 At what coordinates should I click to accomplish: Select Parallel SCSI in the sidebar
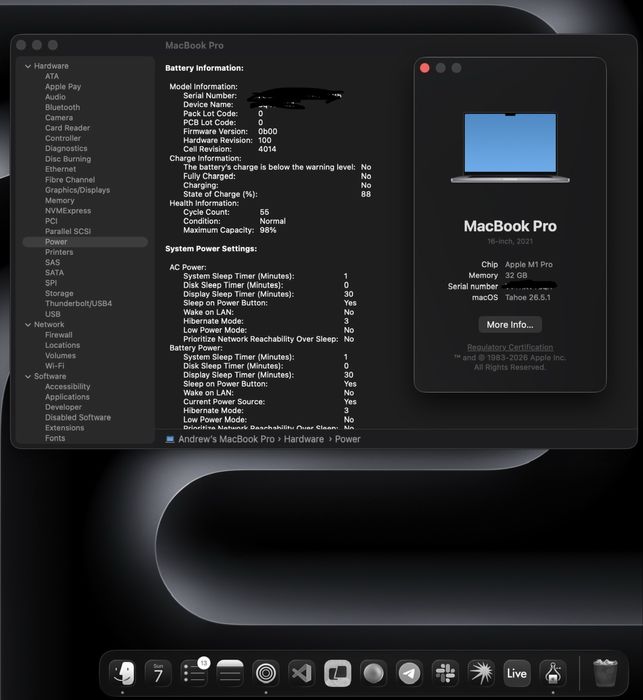68,231
